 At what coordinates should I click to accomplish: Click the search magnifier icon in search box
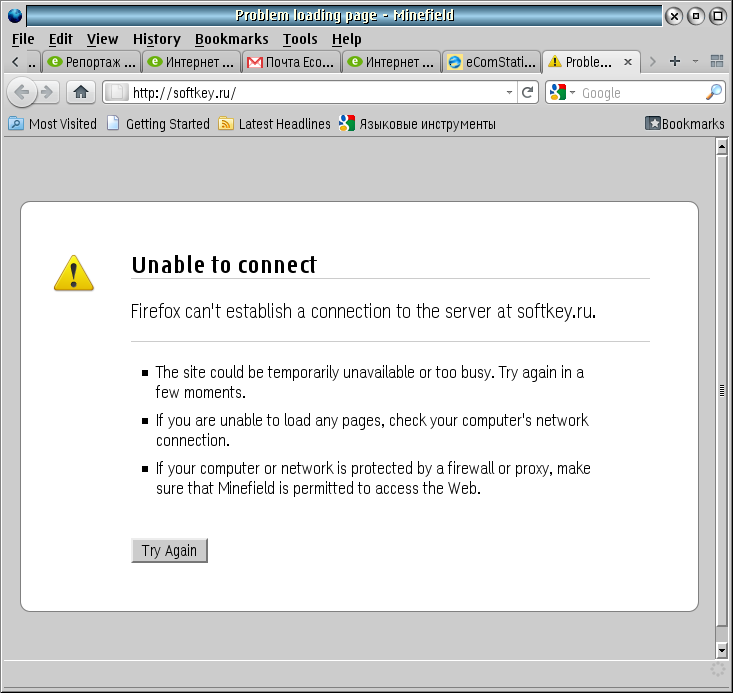713,92
